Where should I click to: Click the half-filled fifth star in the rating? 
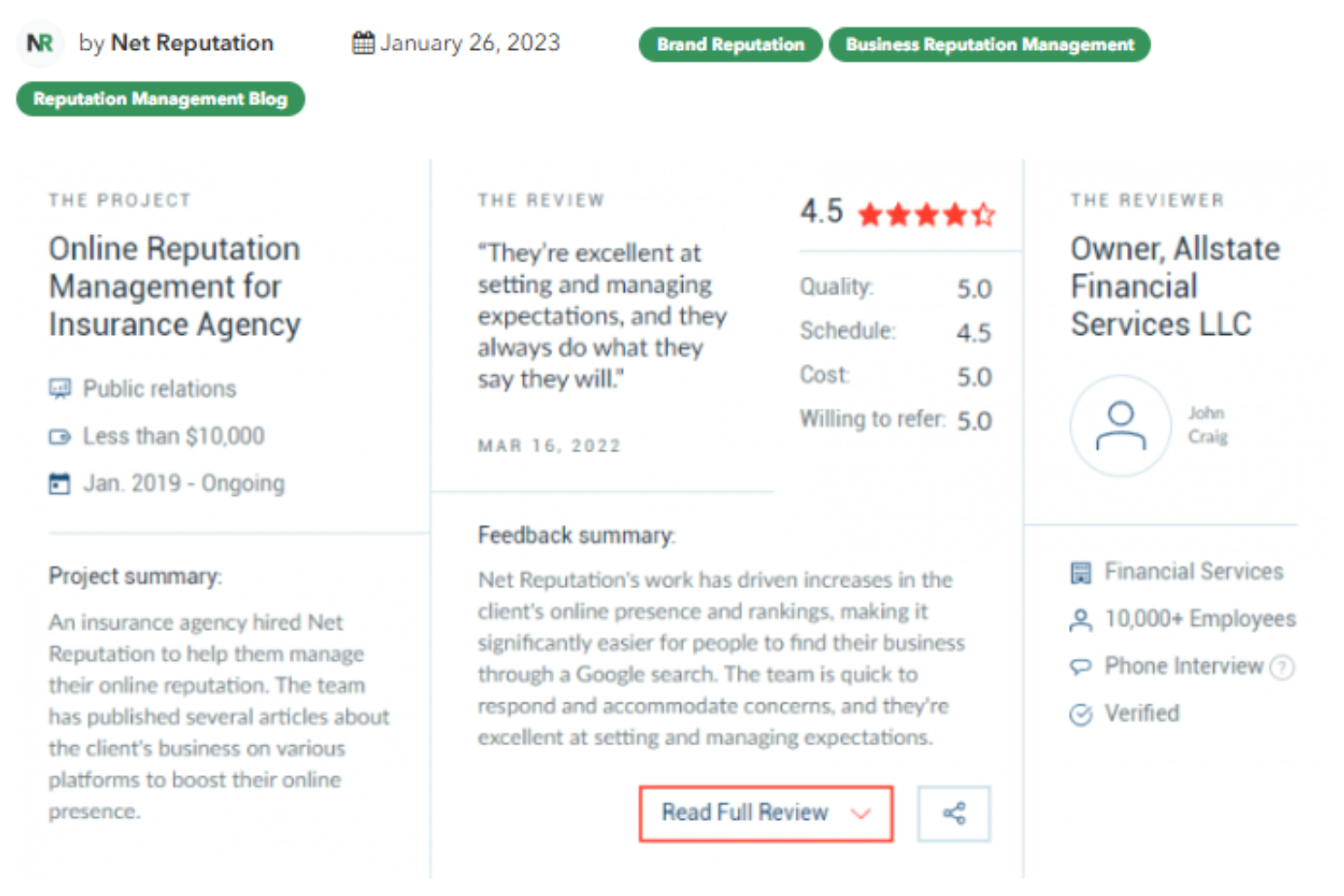(x=985, y=215)
